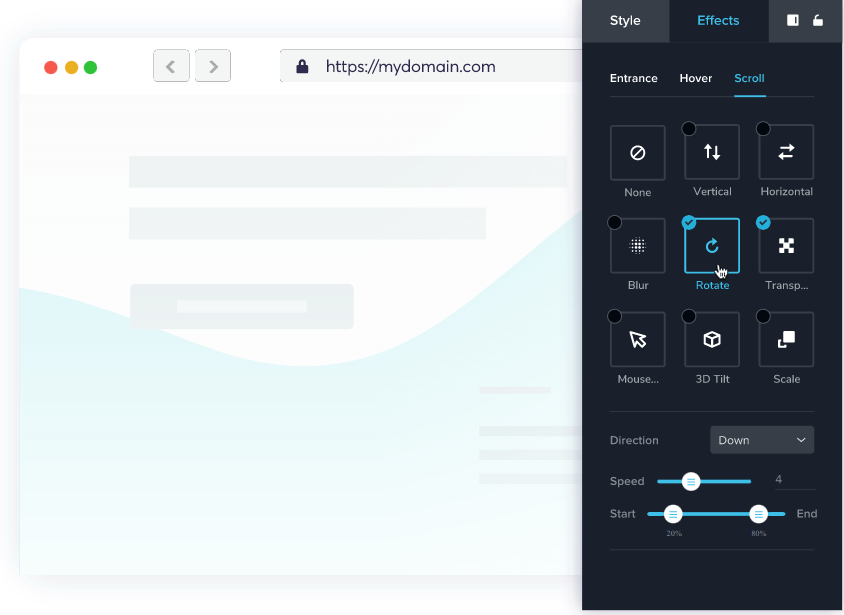
Task: Enable the Blur effect checkbox circle
Action: click(x=614, y=222)
